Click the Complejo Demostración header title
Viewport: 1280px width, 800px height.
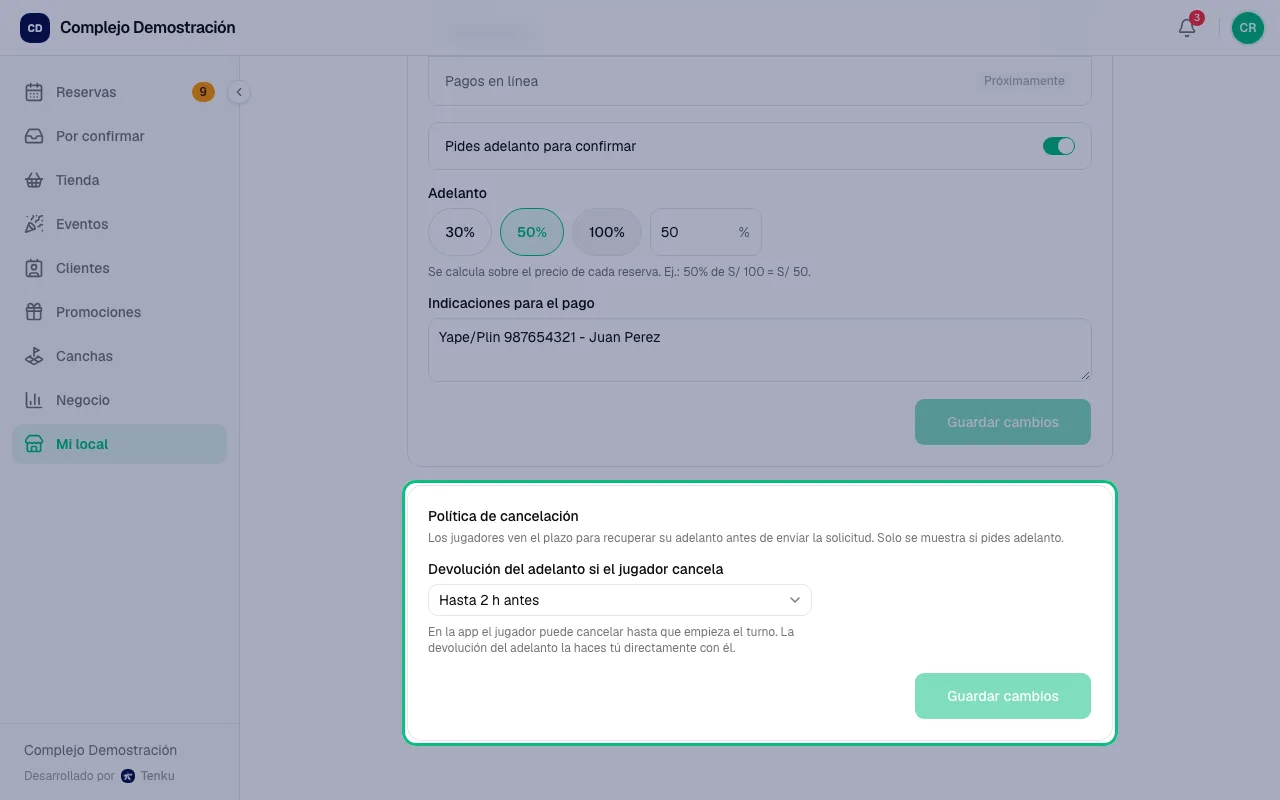(x=148, y=28)
